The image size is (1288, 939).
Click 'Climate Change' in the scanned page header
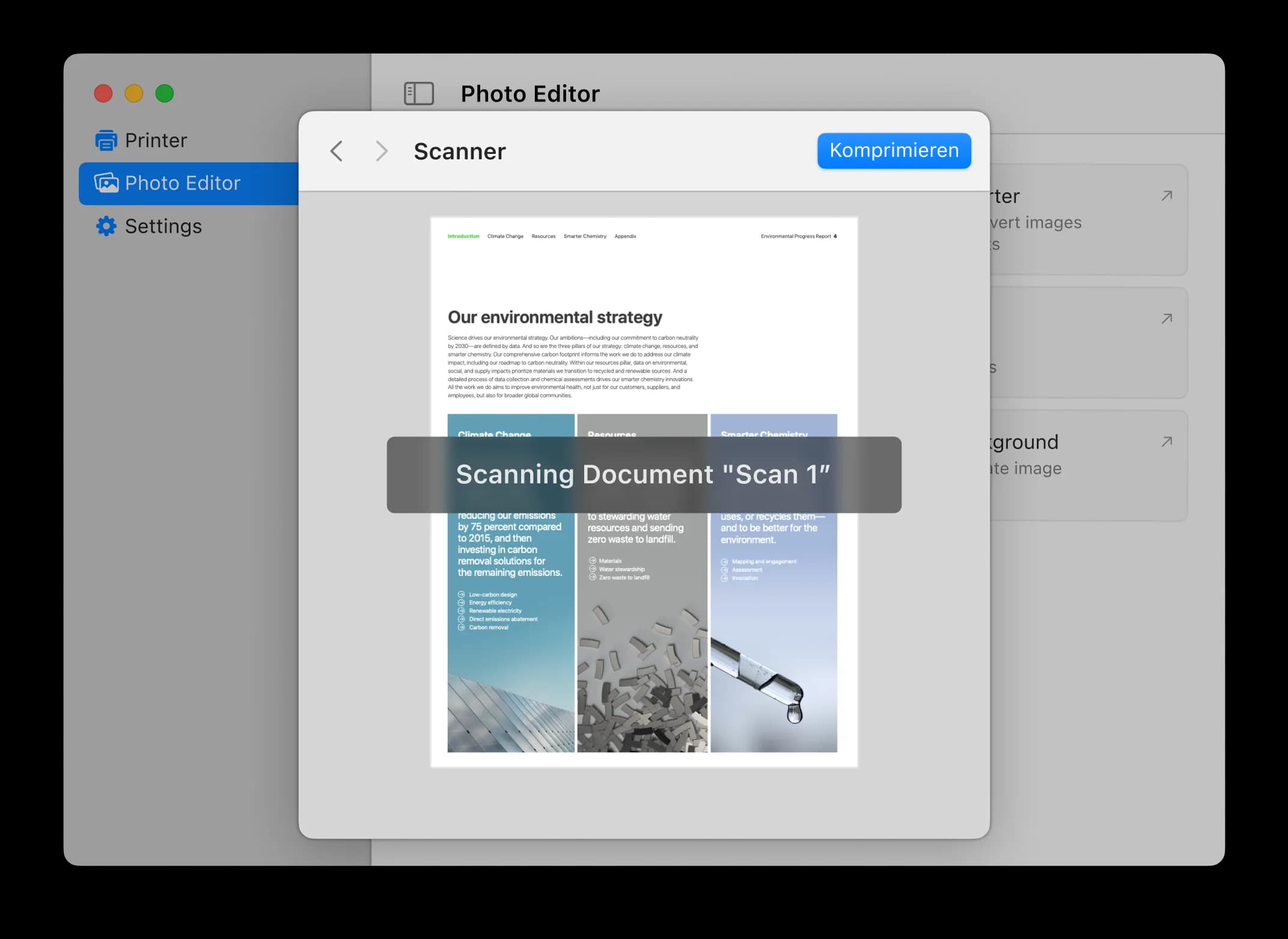(x=505, y=236)
